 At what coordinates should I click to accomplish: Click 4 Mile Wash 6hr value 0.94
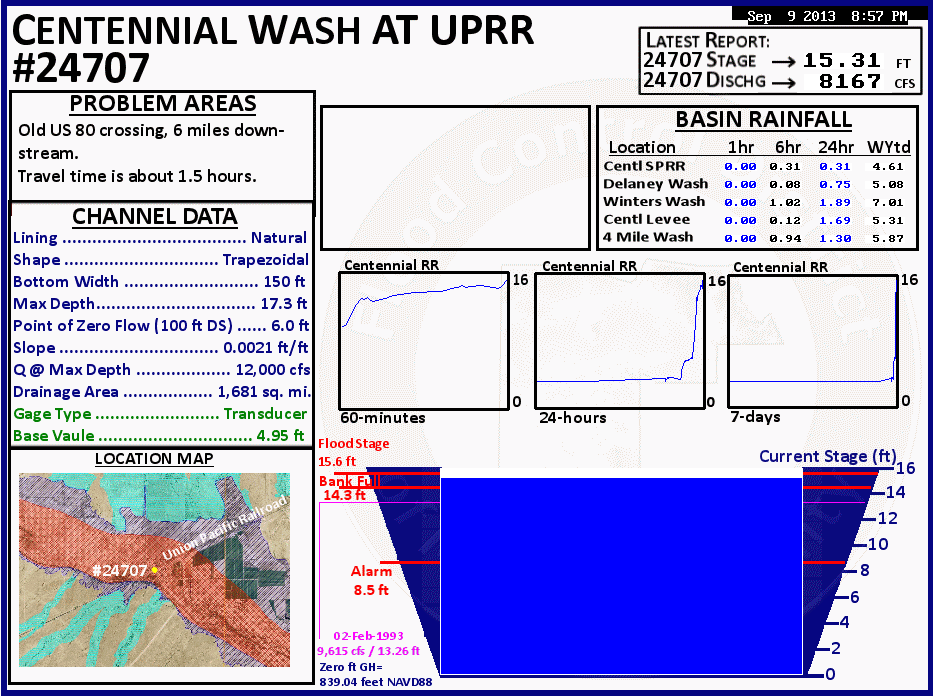785,239
